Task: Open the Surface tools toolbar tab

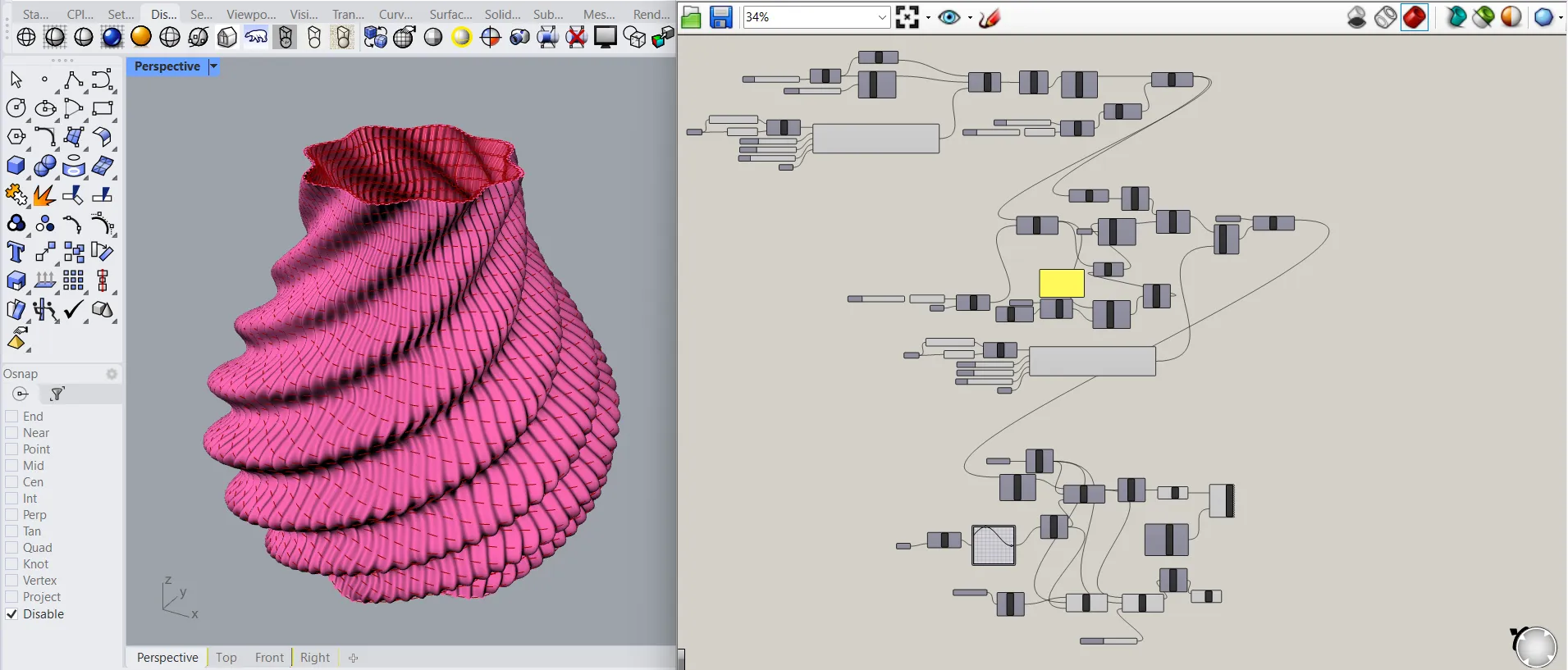Action: pos(450,14)
